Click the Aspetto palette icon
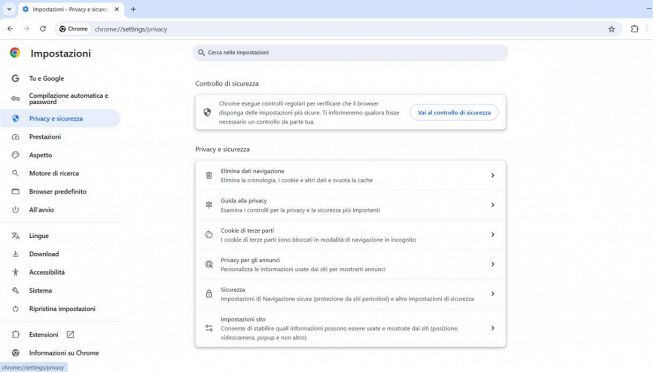 pos(15,155)
